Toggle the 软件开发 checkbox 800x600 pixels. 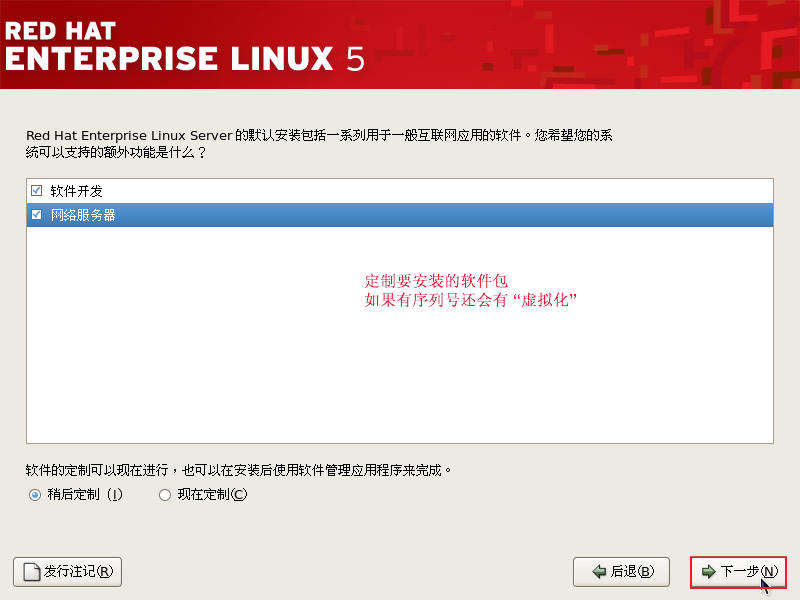(36, 191)
